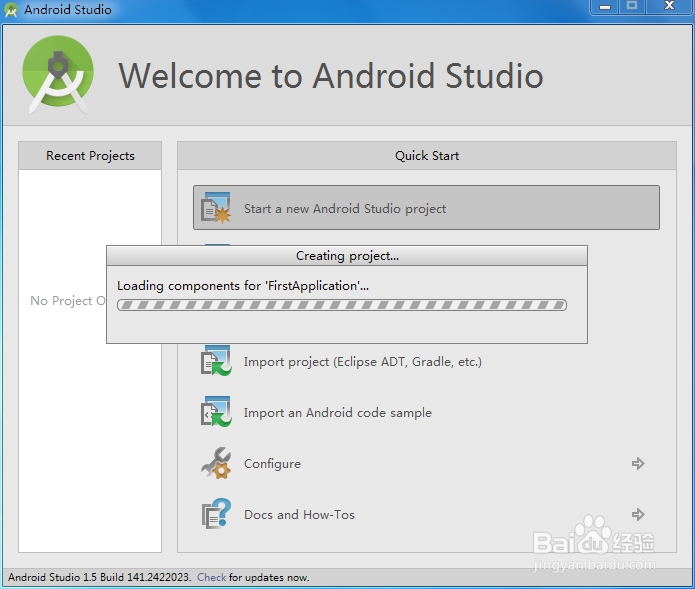Viewport: 695px width, 589px height.
Task: Click the Quick Start header
Action: click(427, 156)
